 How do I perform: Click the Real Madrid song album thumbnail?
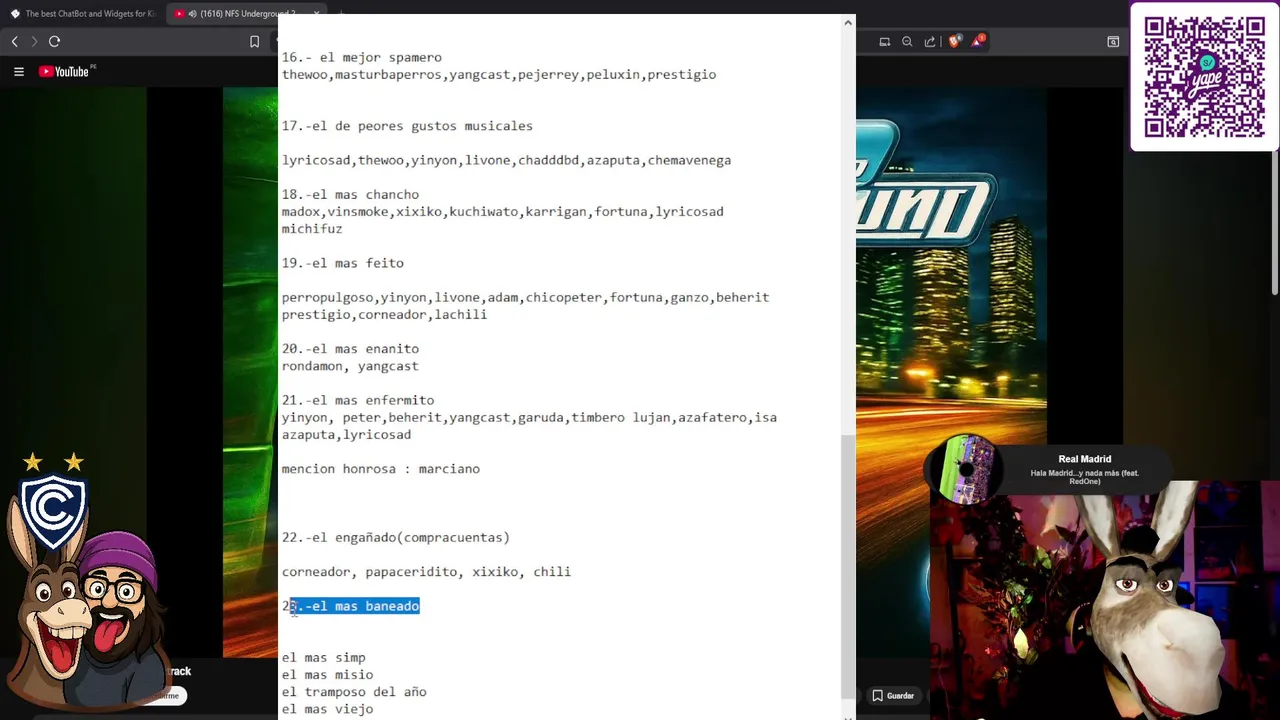968,468
